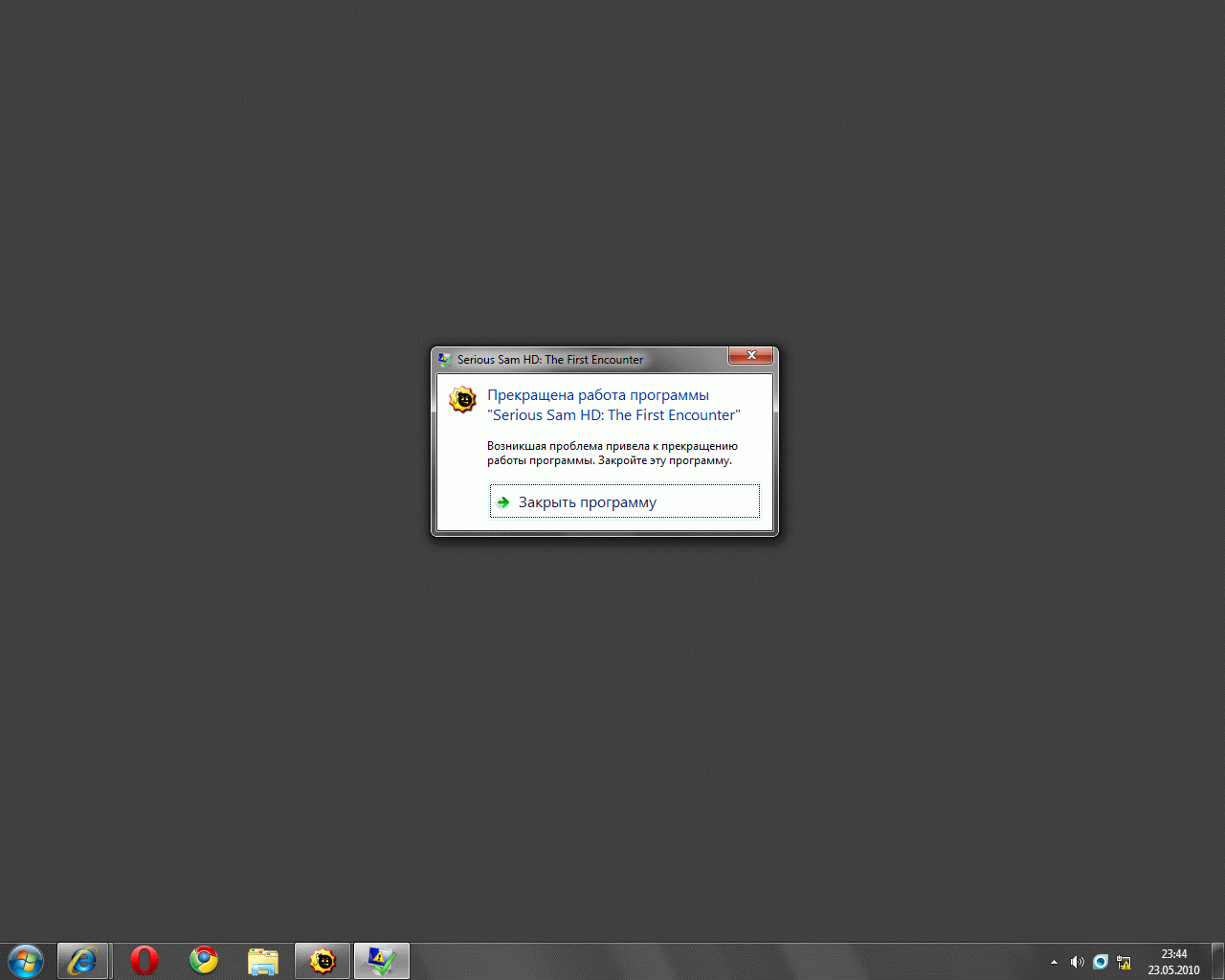The height and width of the screenshot is (980, 1225).
Task: Launch Opera browser from taskbar
Action: 145,961
